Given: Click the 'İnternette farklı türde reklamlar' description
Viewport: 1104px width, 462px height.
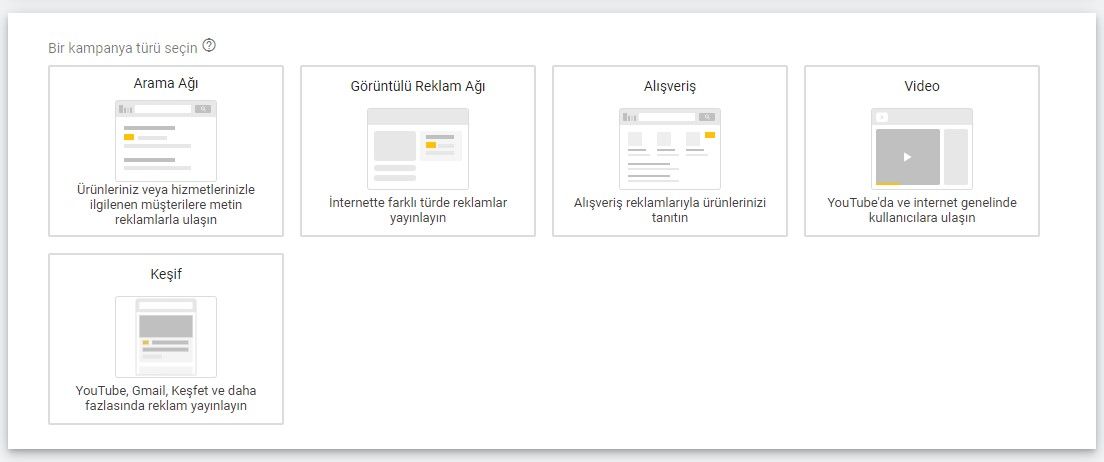Looking at the screenshot, I should 418,210.
